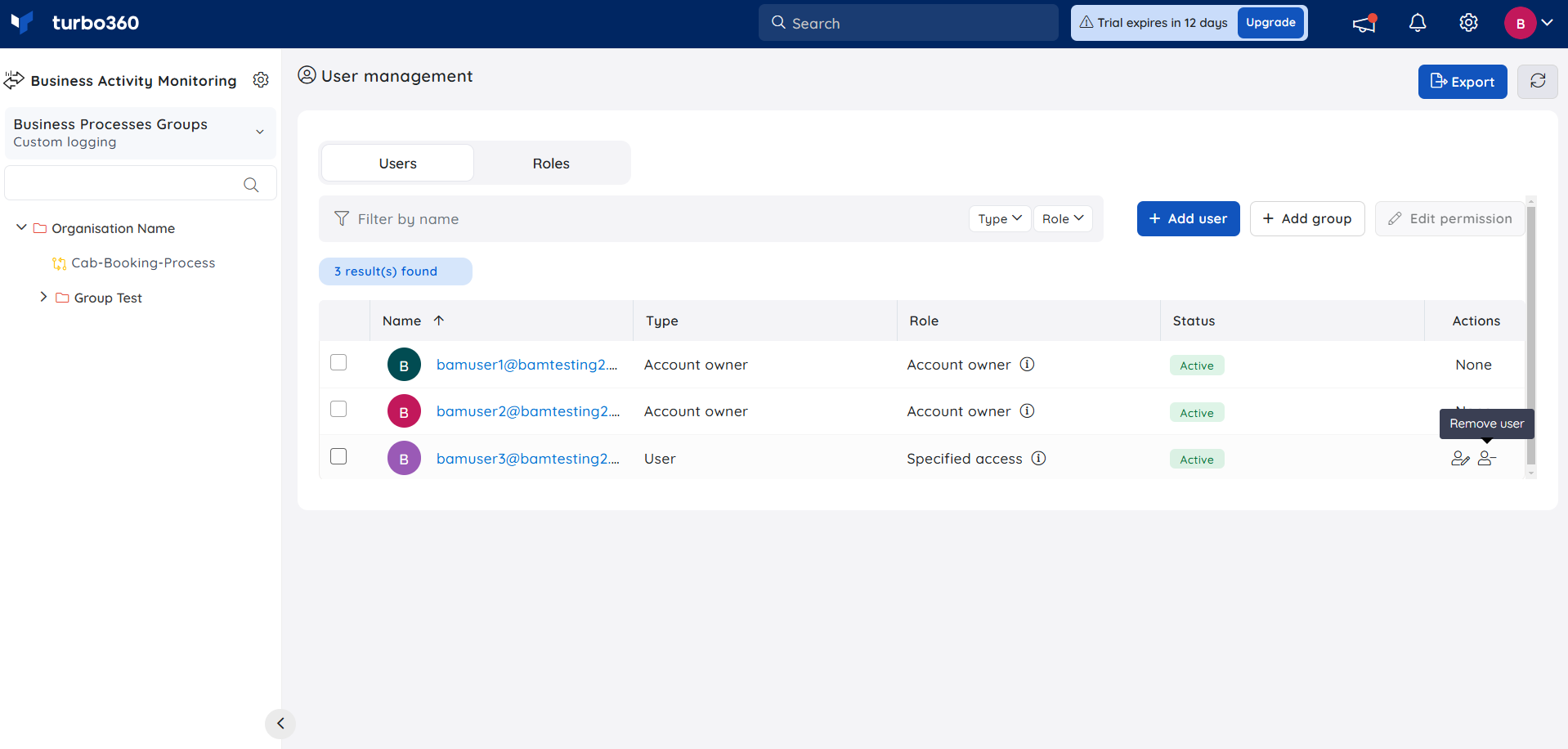This screenshot has height=749, width=1568.
Task: Click the Business Activity Monitoring module icon
Action: tap(14, 80)
